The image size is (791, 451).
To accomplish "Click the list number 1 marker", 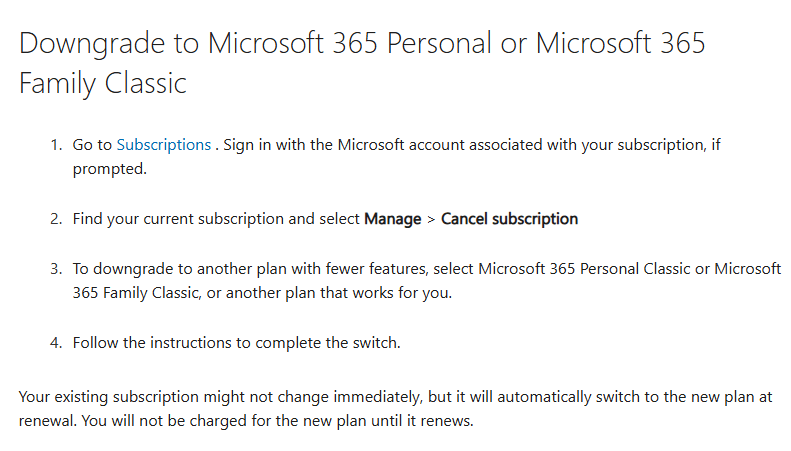I will point(56,145).
